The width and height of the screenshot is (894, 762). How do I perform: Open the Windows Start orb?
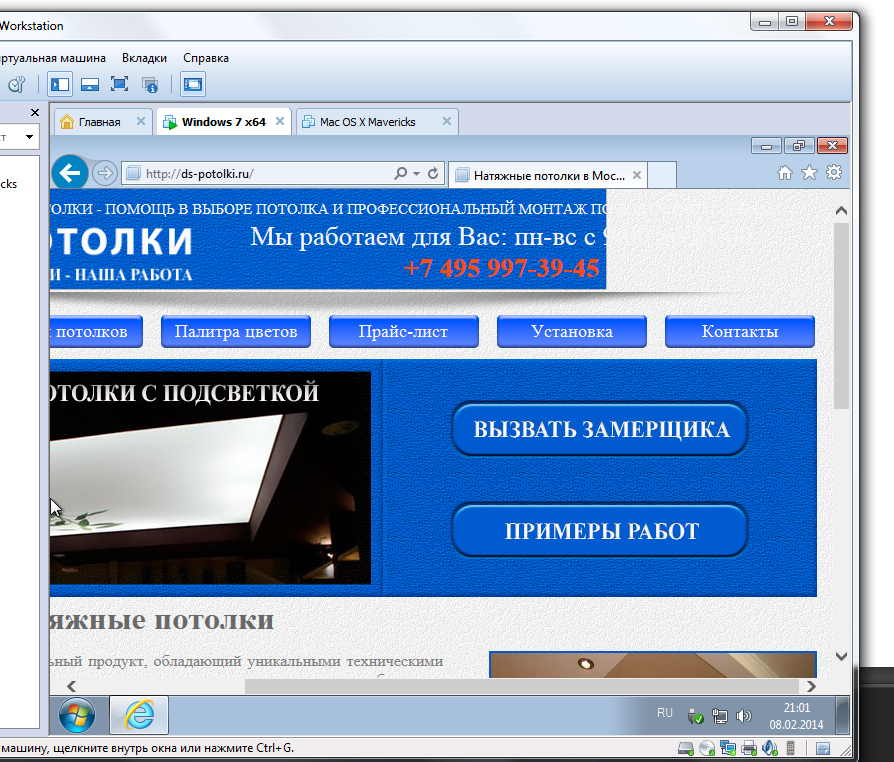click(77, 715)
